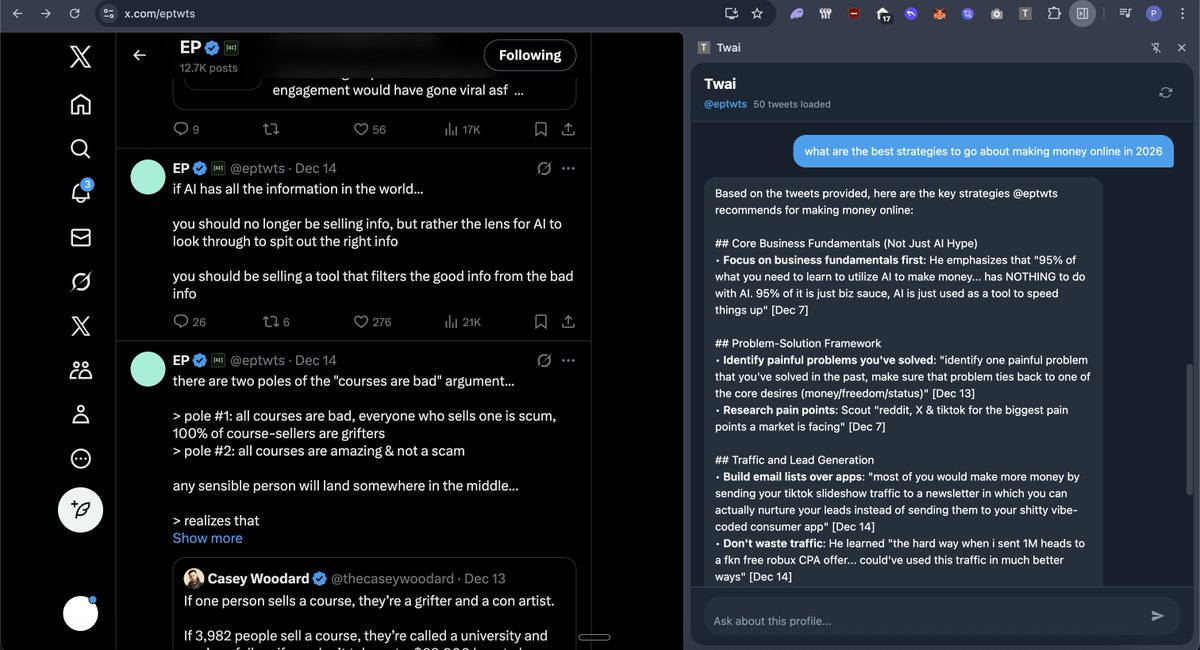Refresh tweets in Twai panel
Image resolution: width=1200 pixels, height=650 pixels.
pos(1165,92)
